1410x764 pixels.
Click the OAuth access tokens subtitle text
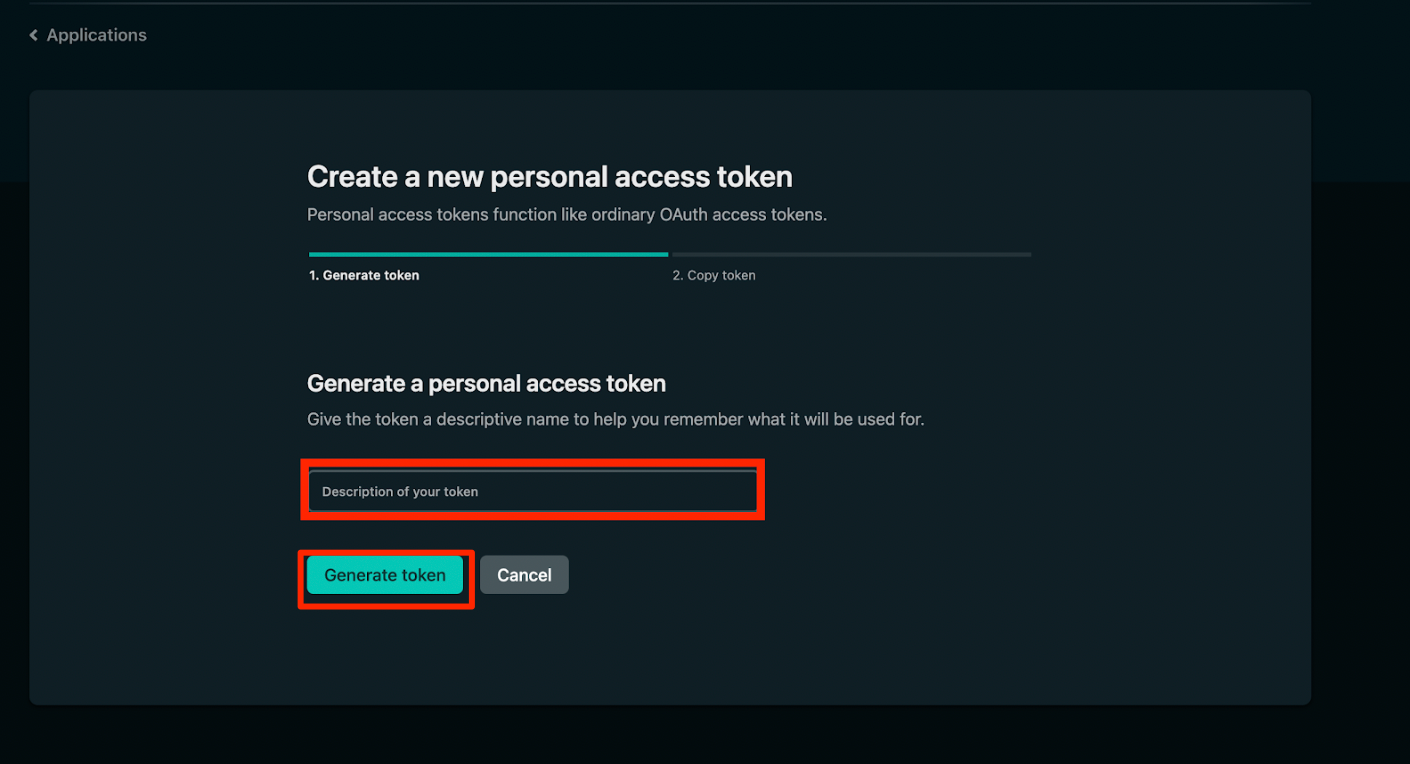click(566, 215)
